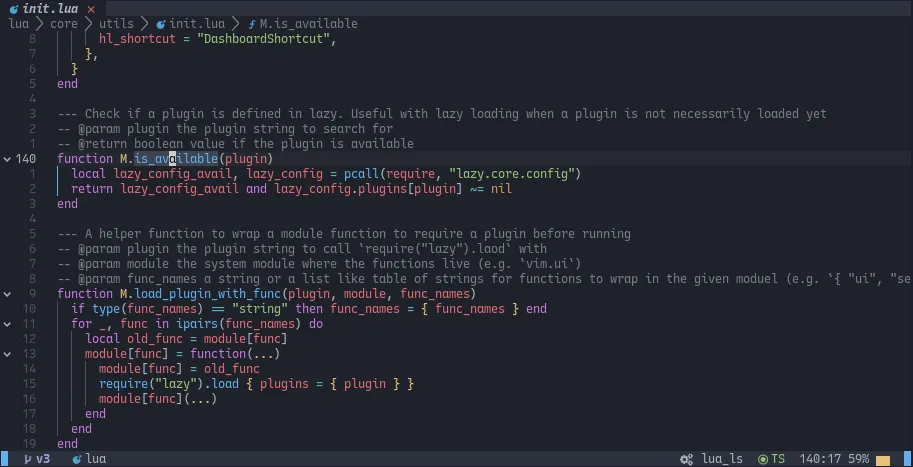Click the M.is_available breadcrumb symbol
The height and width of the screenshot is (467, 913).
308,23
